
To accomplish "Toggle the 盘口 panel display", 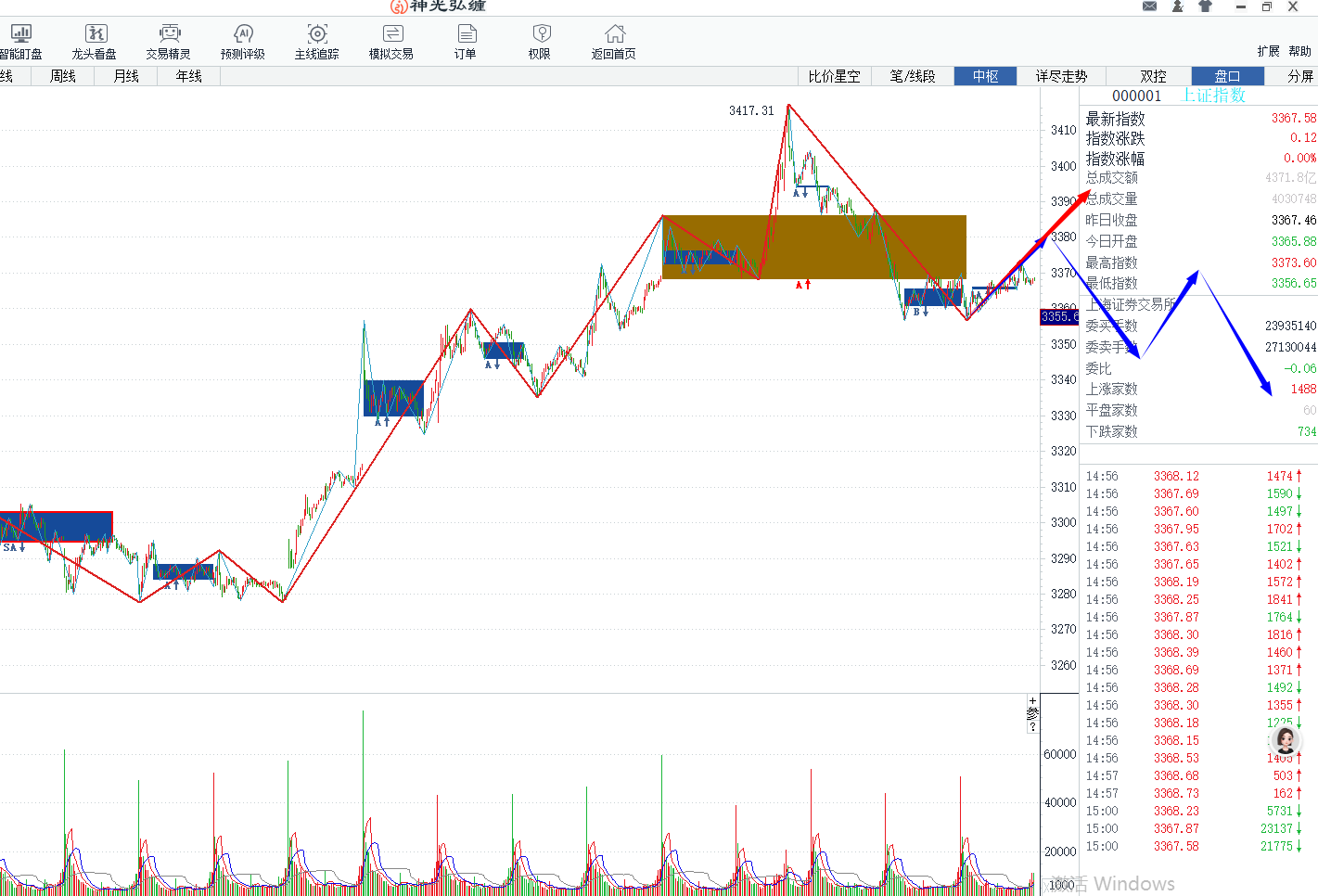I will point(1227,76).
